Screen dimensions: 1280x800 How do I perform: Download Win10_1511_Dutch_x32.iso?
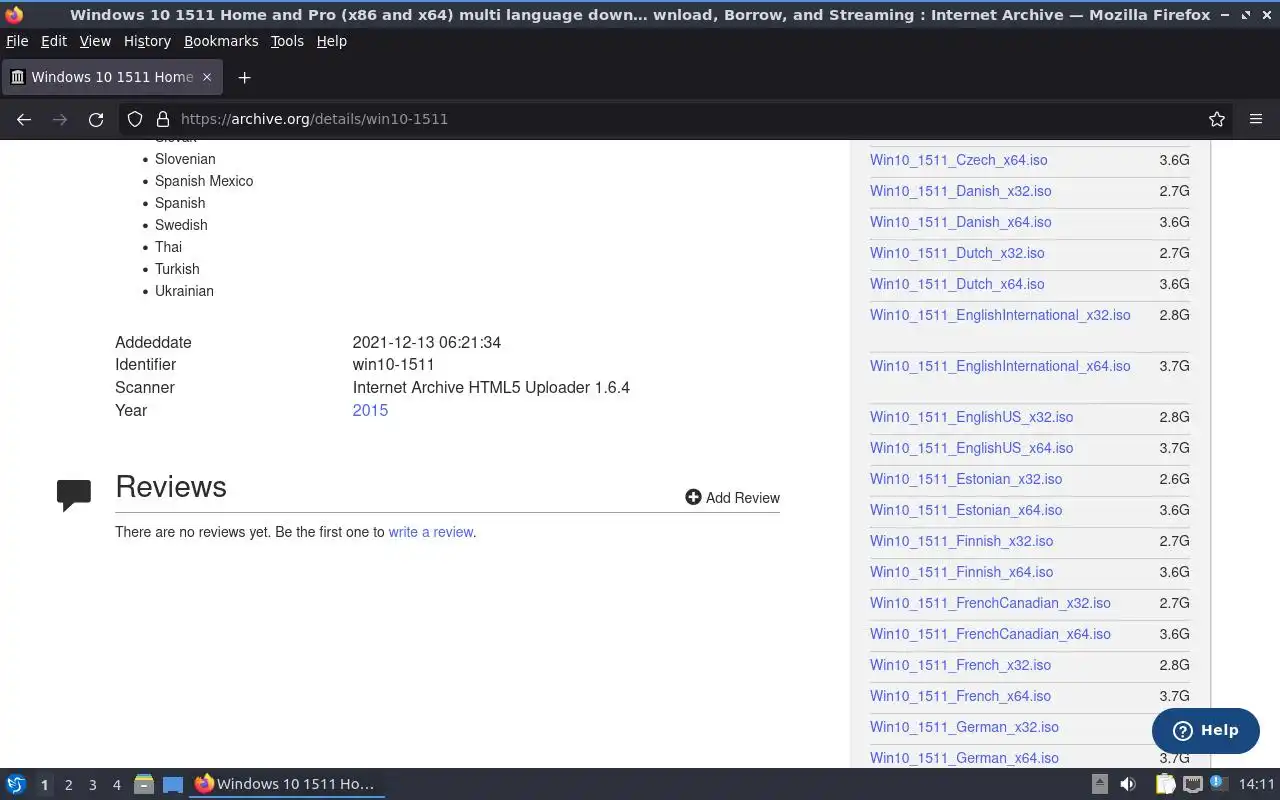[957, 253]
